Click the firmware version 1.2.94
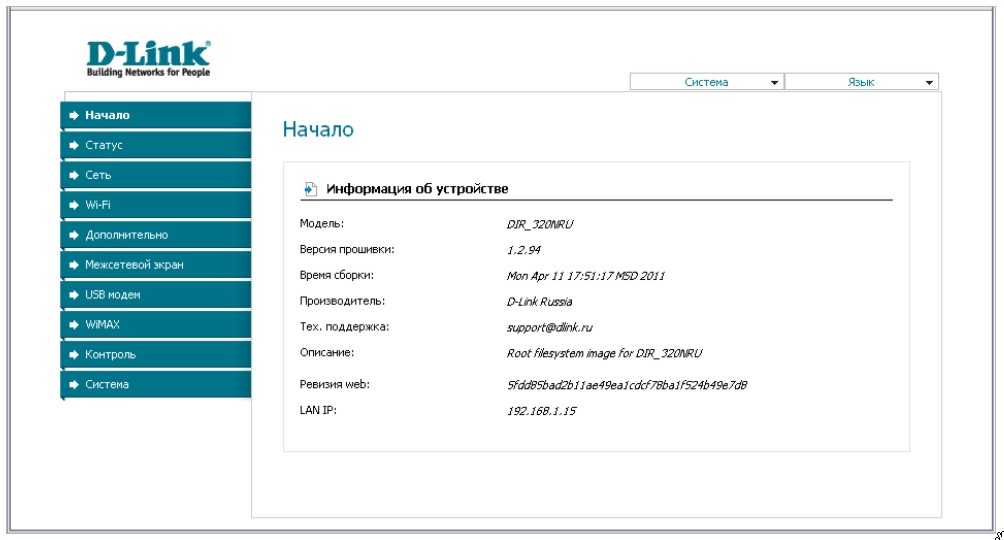Viewport: 1004px width, 540px height. pyautogui.click(x=524, y=250)
